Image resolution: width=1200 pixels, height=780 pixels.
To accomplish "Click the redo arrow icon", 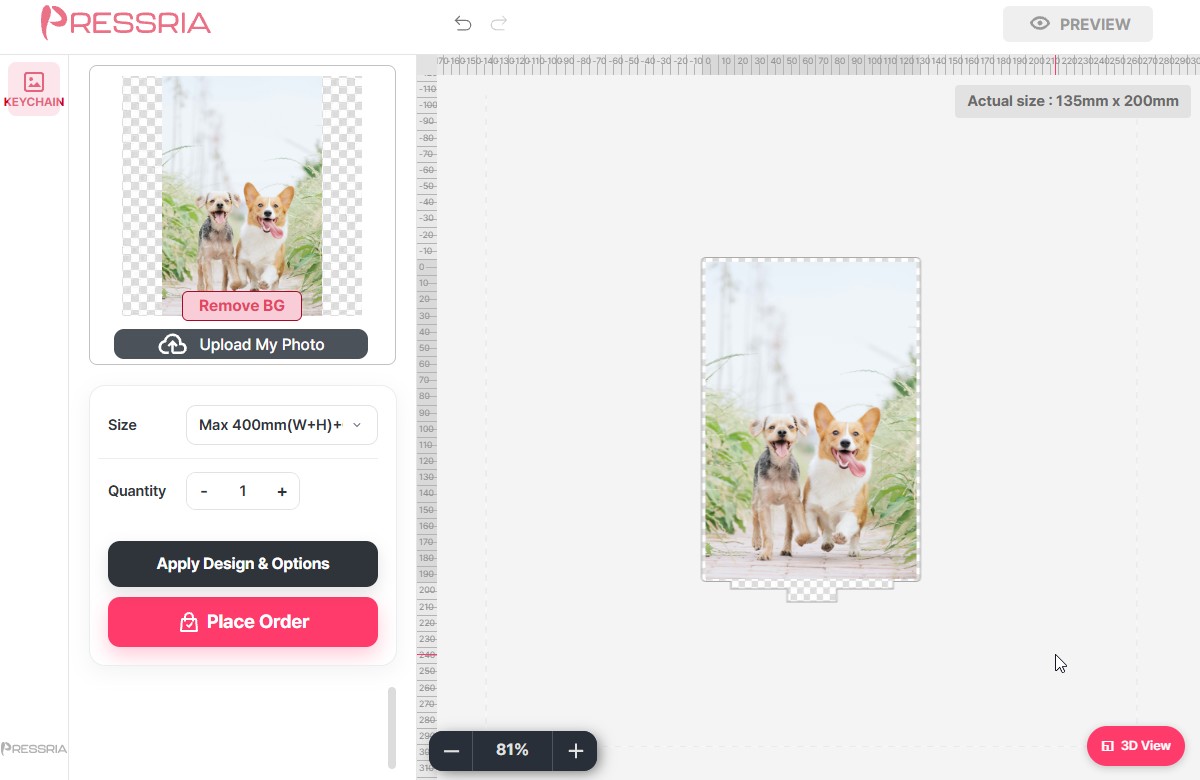I will pyautogui.click(x=499, y=23).
